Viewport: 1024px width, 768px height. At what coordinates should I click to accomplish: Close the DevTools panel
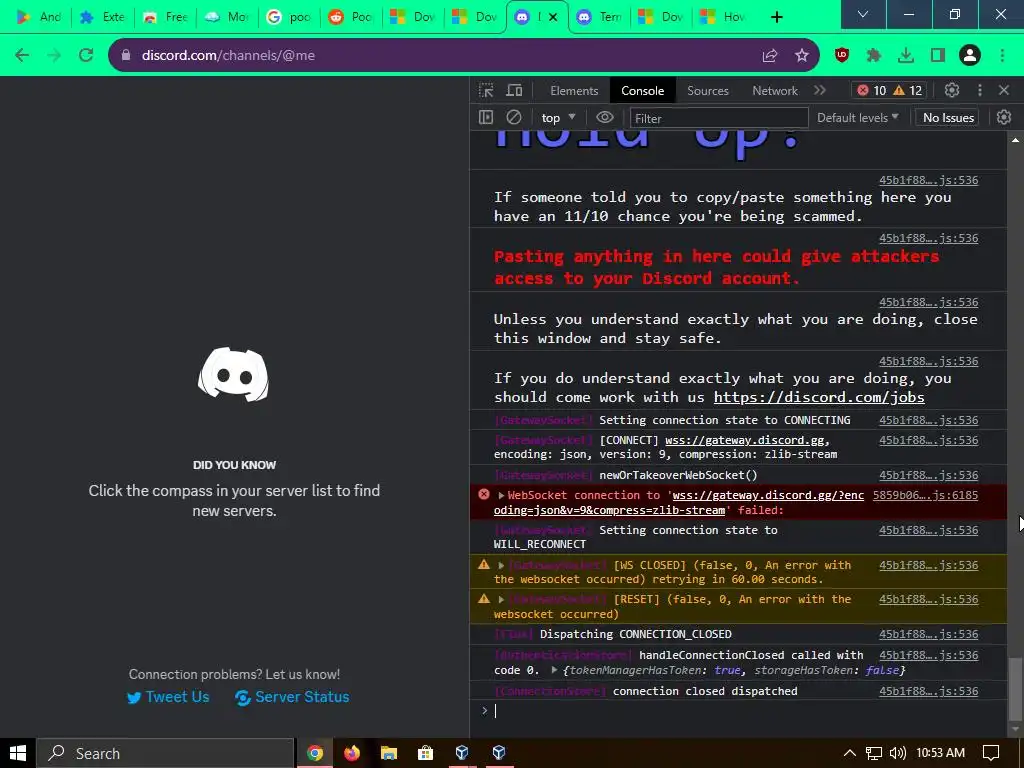[x=1004, y=90]
